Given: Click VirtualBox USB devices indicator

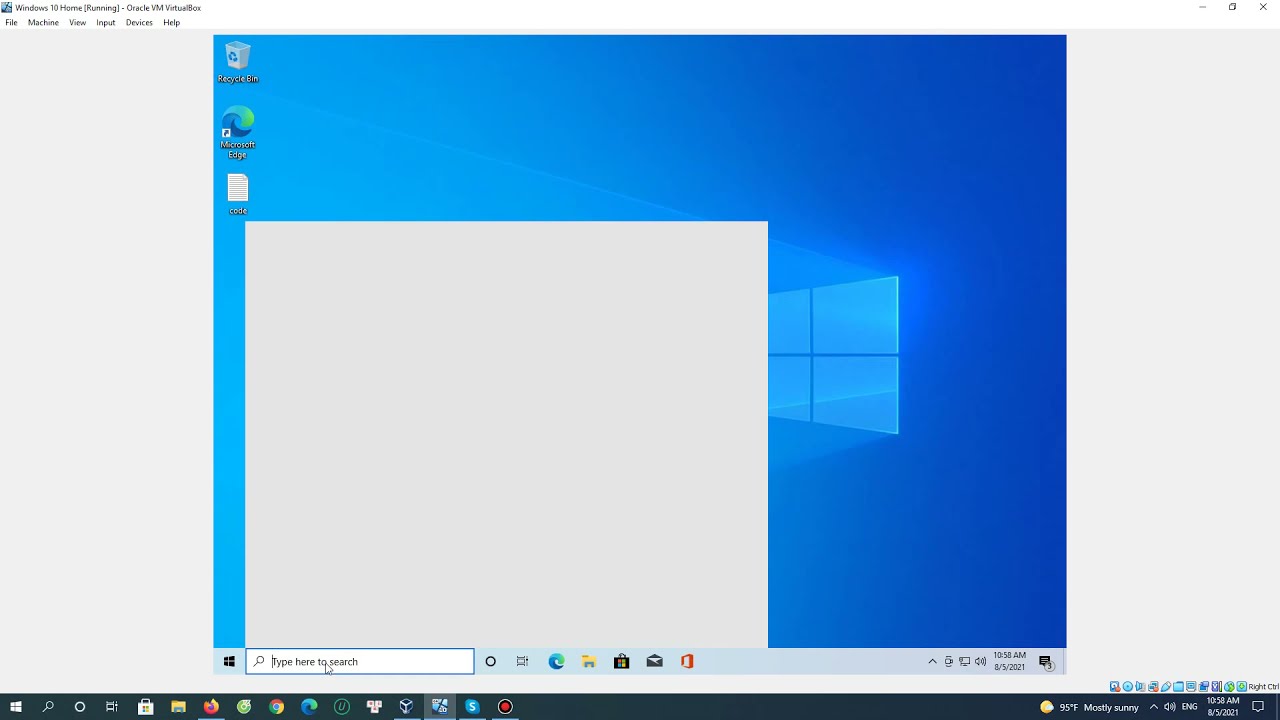Looking at the screenshot, I should pos(1166,686).
